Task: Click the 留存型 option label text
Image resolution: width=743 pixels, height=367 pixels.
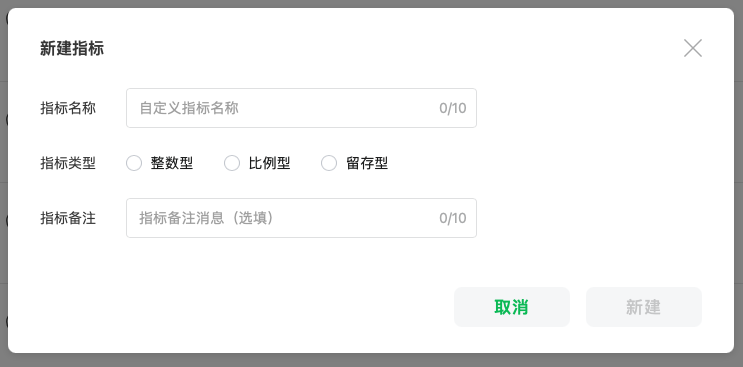Action: (367, 163)
